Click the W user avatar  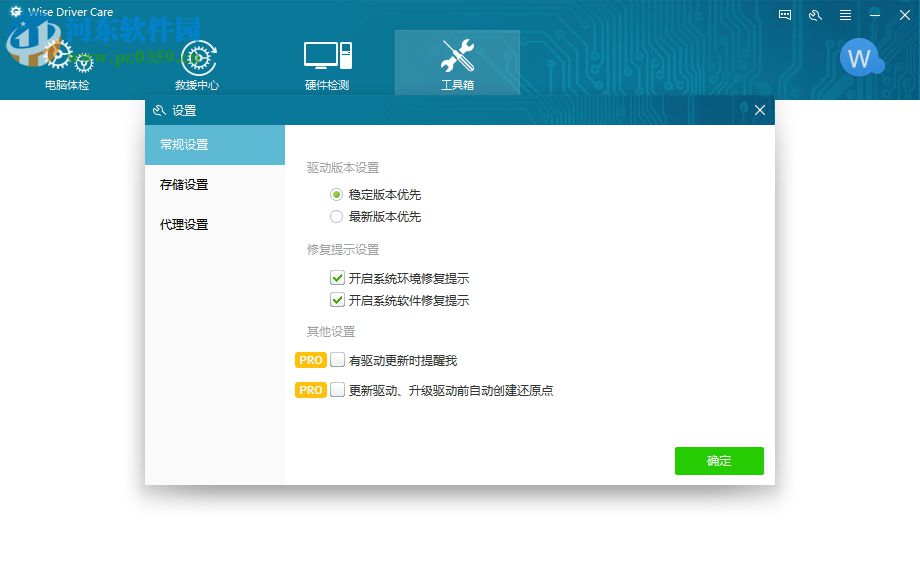coord(860,58)
